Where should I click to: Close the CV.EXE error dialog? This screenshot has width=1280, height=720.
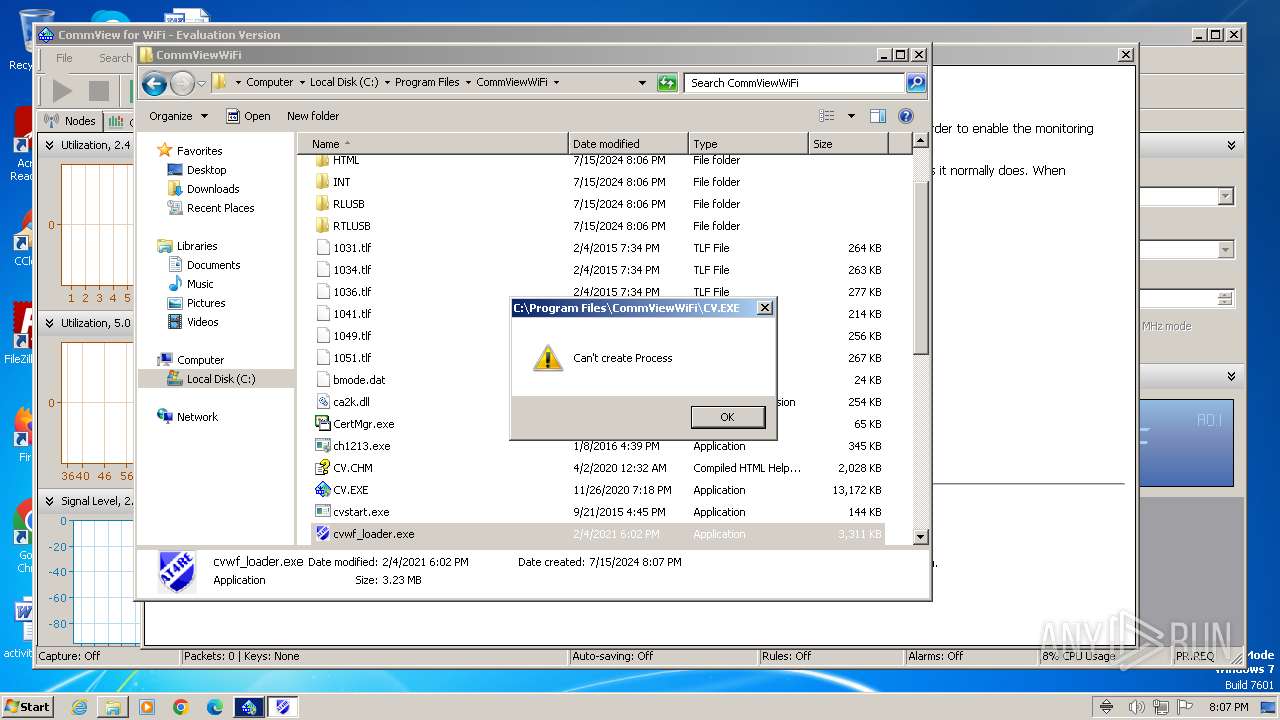coord(765,308)
